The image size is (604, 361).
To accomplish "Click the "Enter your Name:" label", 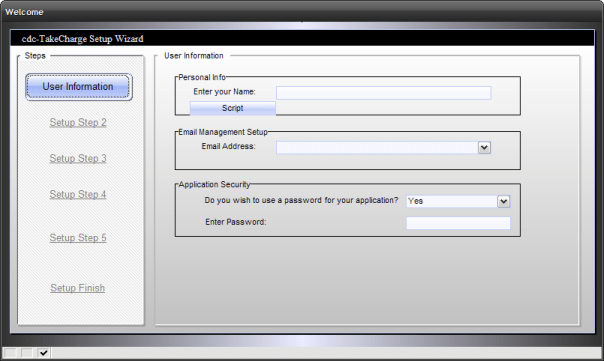I will click(x=224, y=92).
